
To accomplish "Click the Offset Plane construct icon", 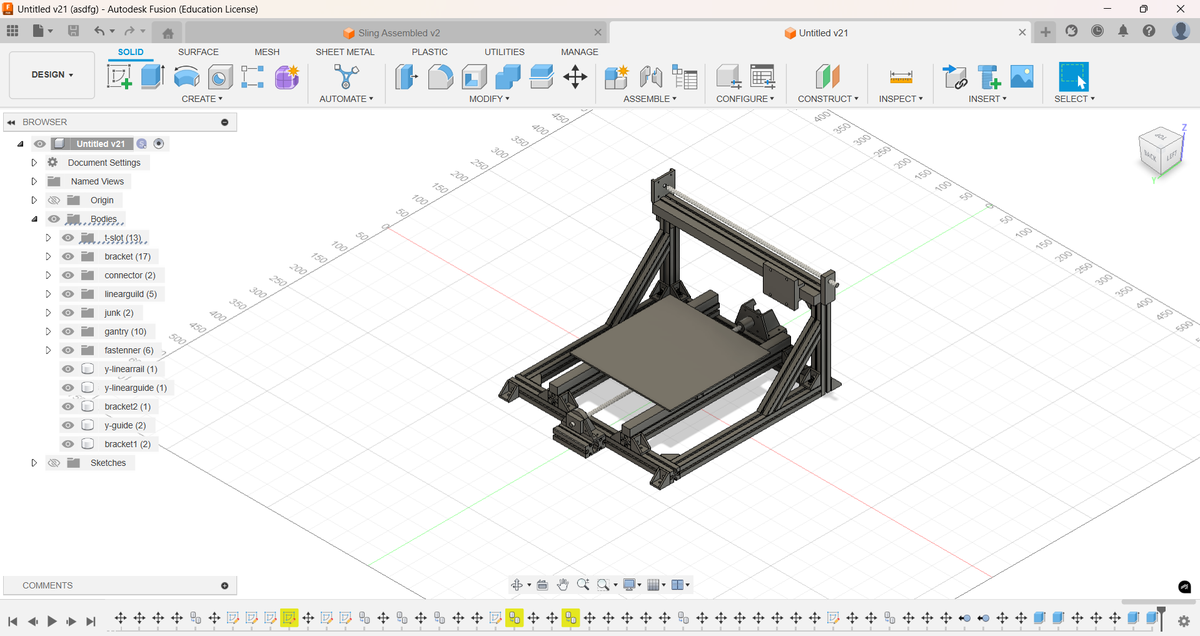I will pyautogui.click(x=827, y=77).
